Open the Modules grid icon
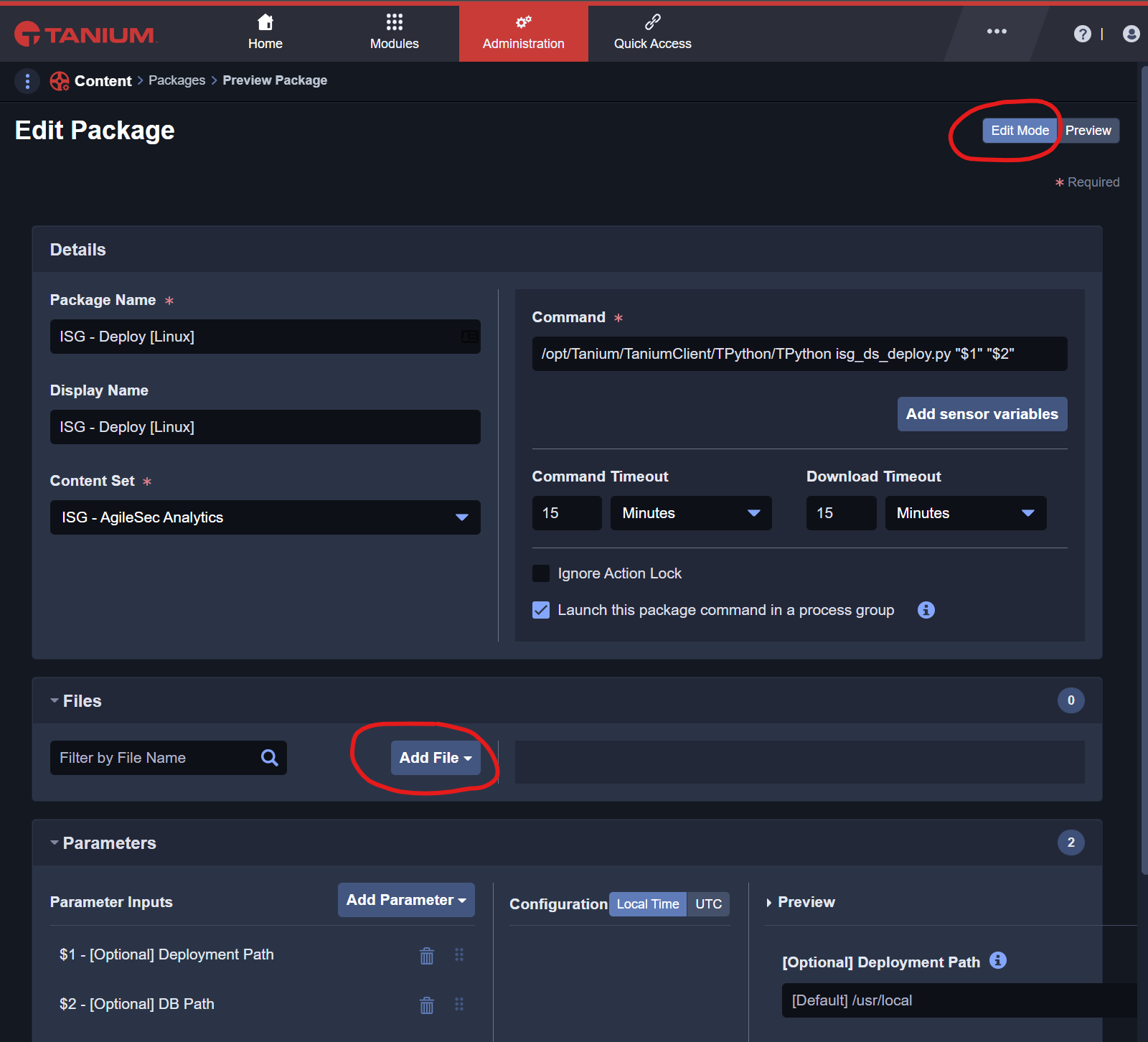 point(395,22)
